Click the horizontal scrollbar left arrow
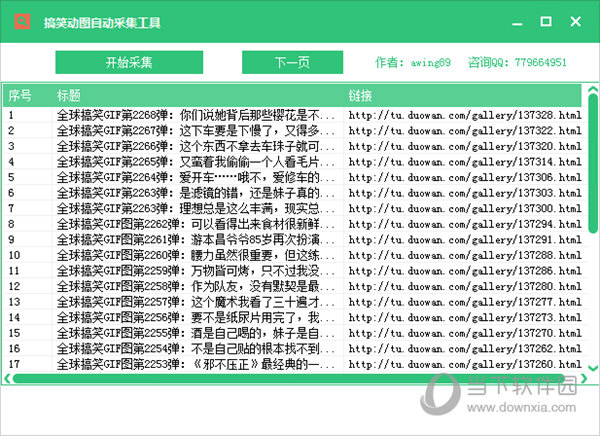The image size is (600, 436). [x=7, y=379]
